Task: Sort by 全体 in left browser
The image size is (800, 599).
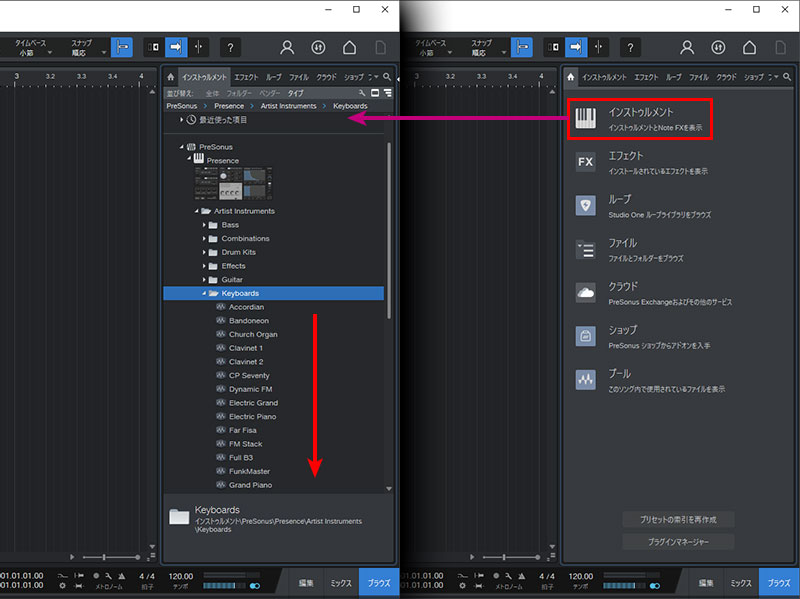Action: pos(212,93)
